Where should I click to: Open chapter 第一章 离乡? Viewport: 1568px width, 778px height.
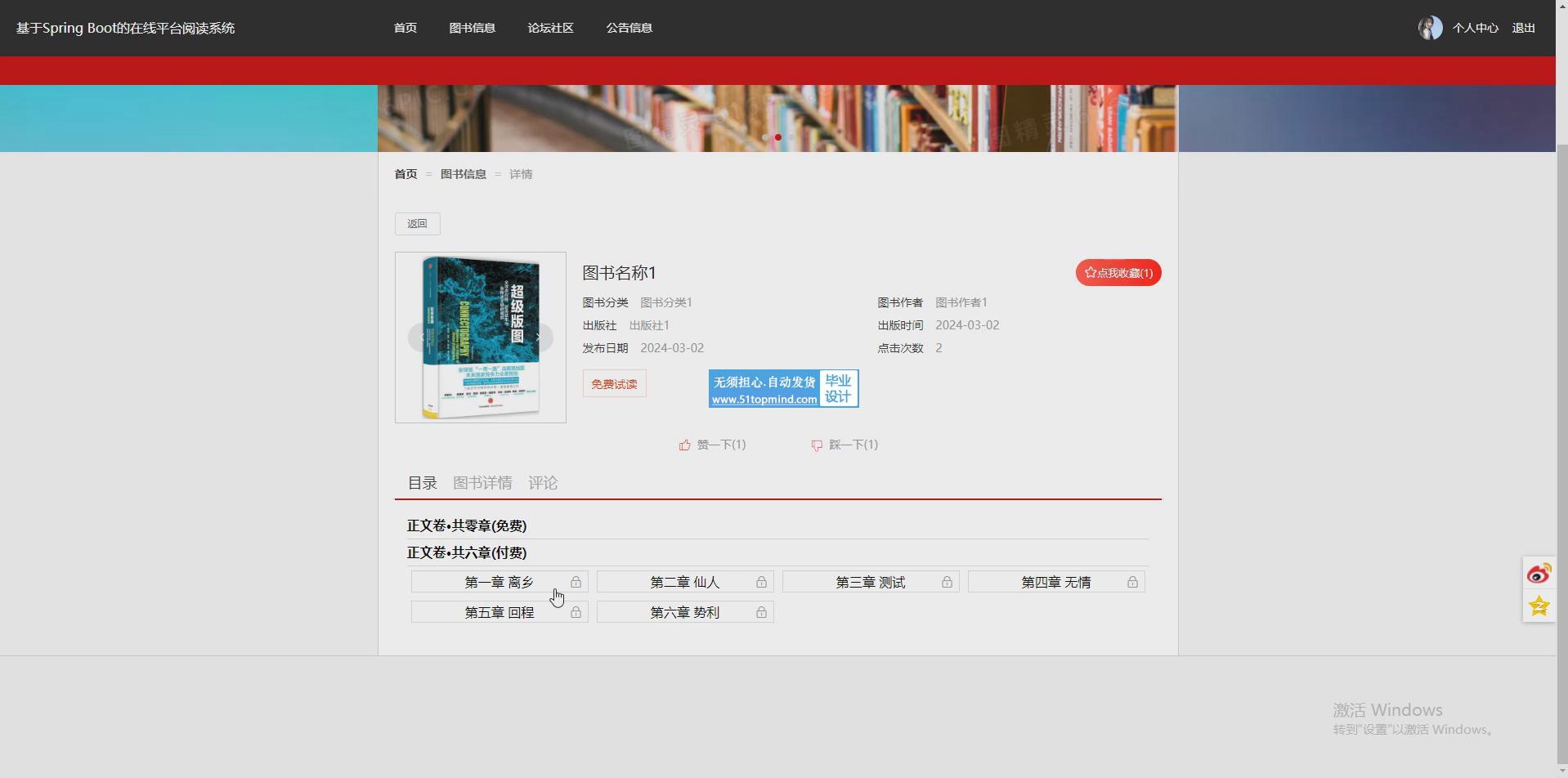pos(500,582)
